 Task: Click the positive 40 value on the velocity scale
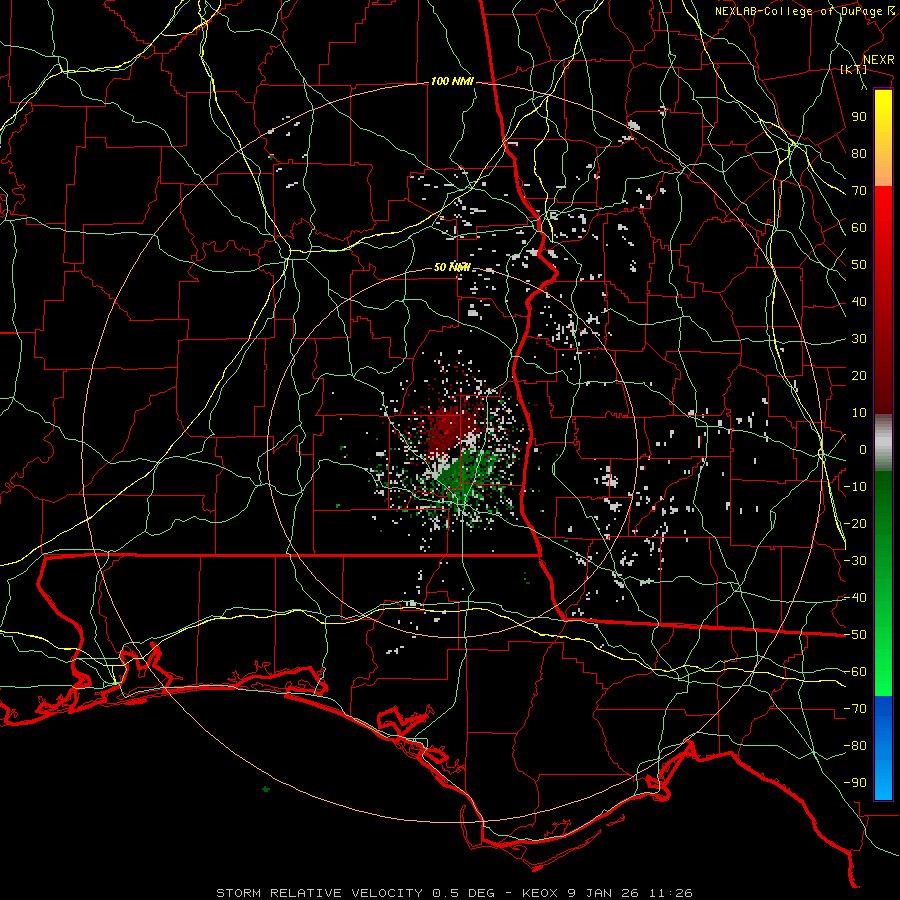click(859, 302)
